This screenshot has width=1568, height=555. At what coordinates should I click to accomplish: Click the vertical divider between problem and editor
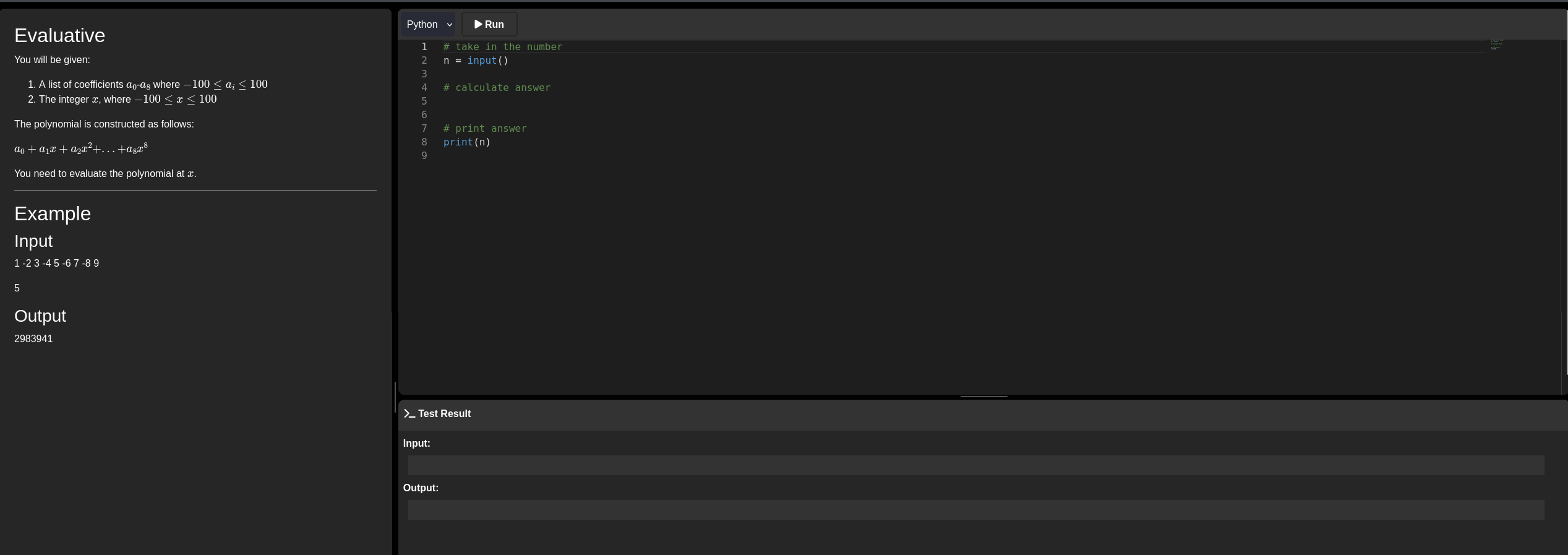[x=395, y=397]
